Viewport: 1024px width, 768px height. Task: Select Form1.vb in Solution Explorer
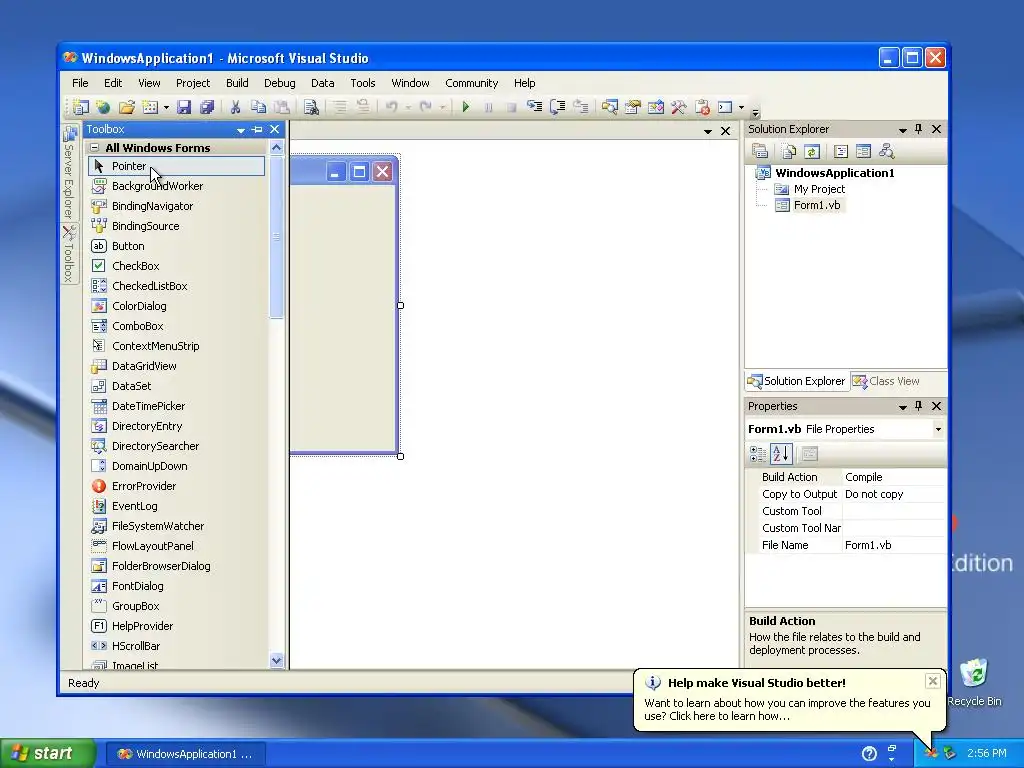coord(817,205)
